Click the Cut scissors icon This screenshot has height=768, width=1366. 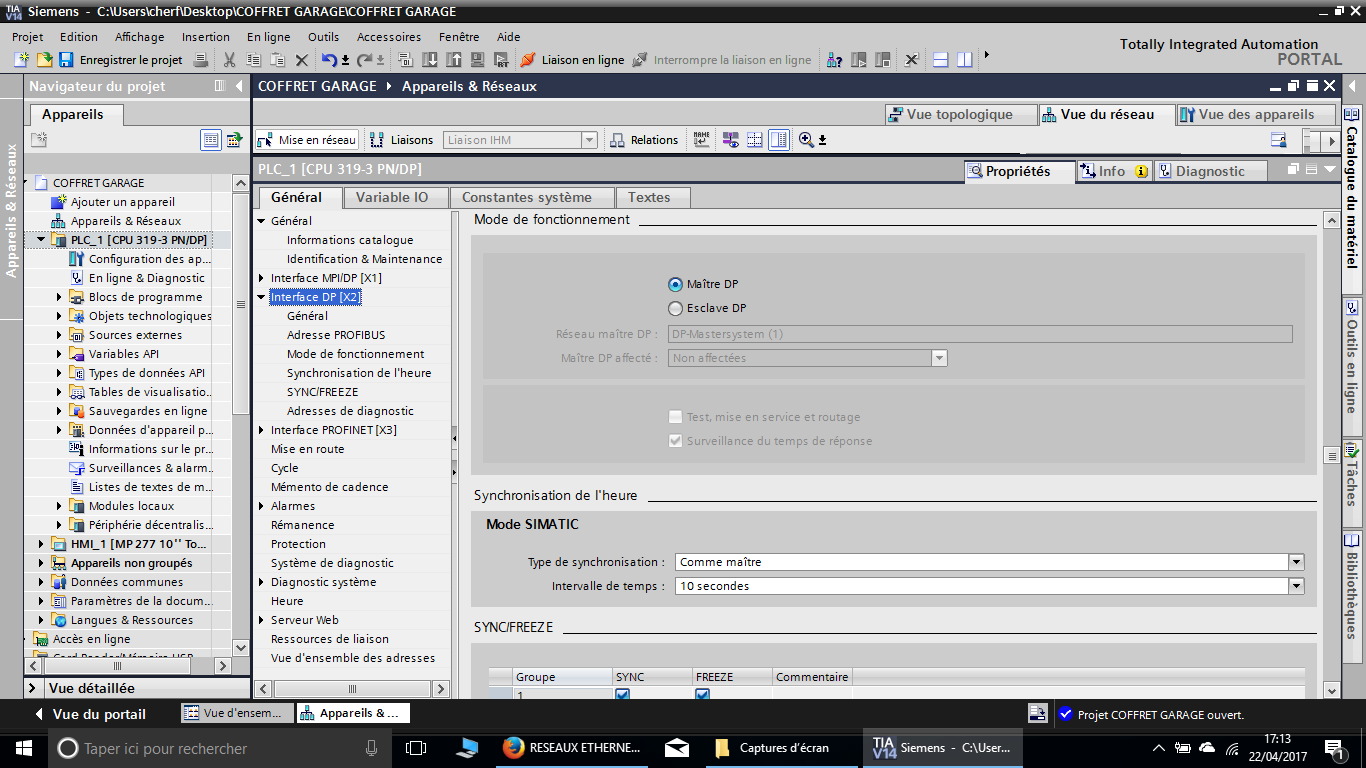[x=229, y=60]
